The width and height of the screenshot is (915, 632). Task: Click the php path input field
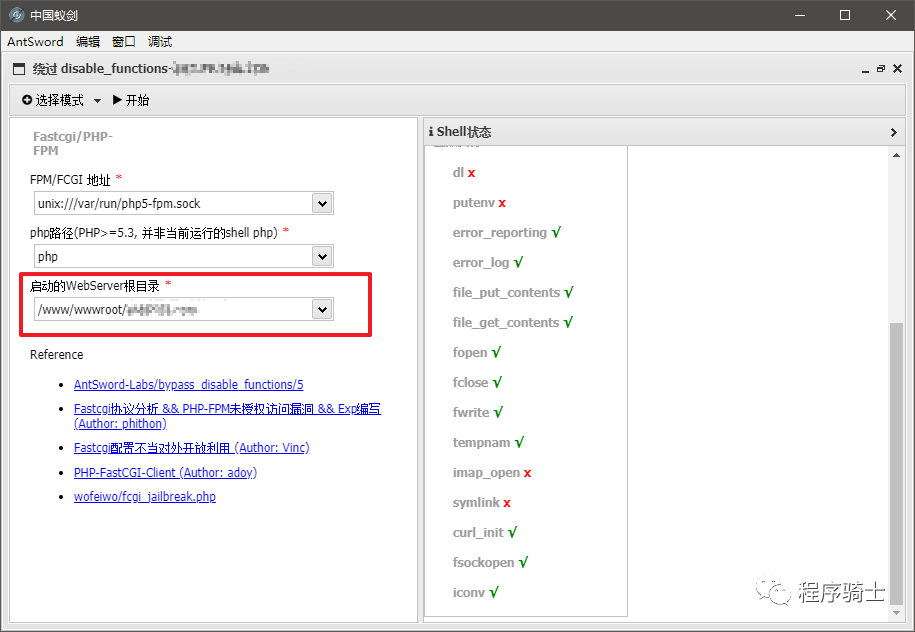173,256
